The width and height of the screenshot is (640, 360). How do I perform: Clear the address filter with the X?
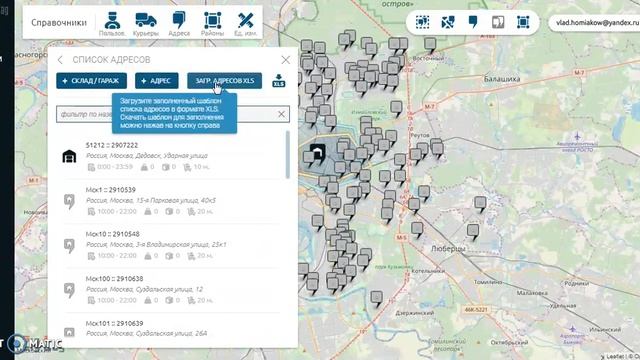[281, 114]
